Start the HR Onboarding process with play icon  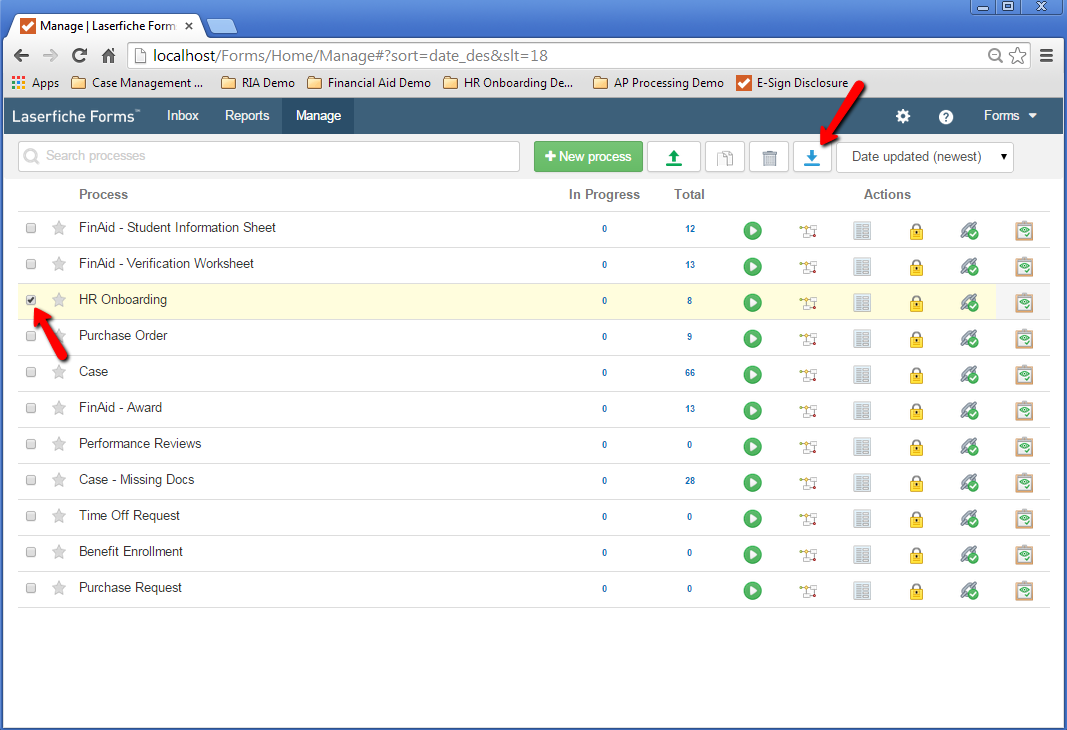(753, 302)
